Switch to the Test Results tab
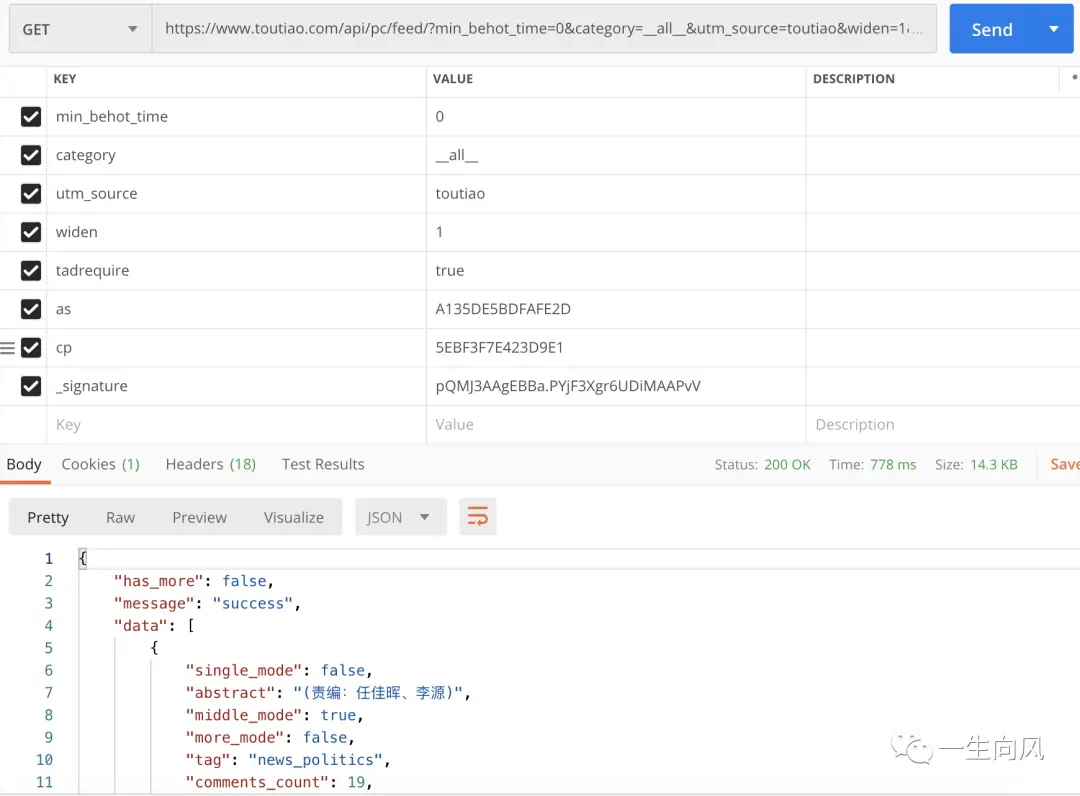 pyautogui.click(x=323, y=464)
